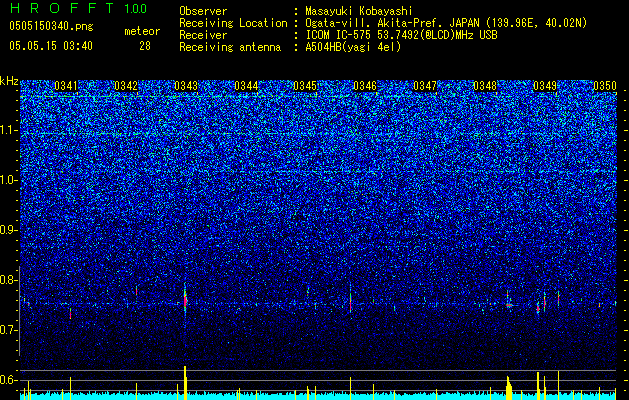Click the meteor count value 28

coord(145,46)
